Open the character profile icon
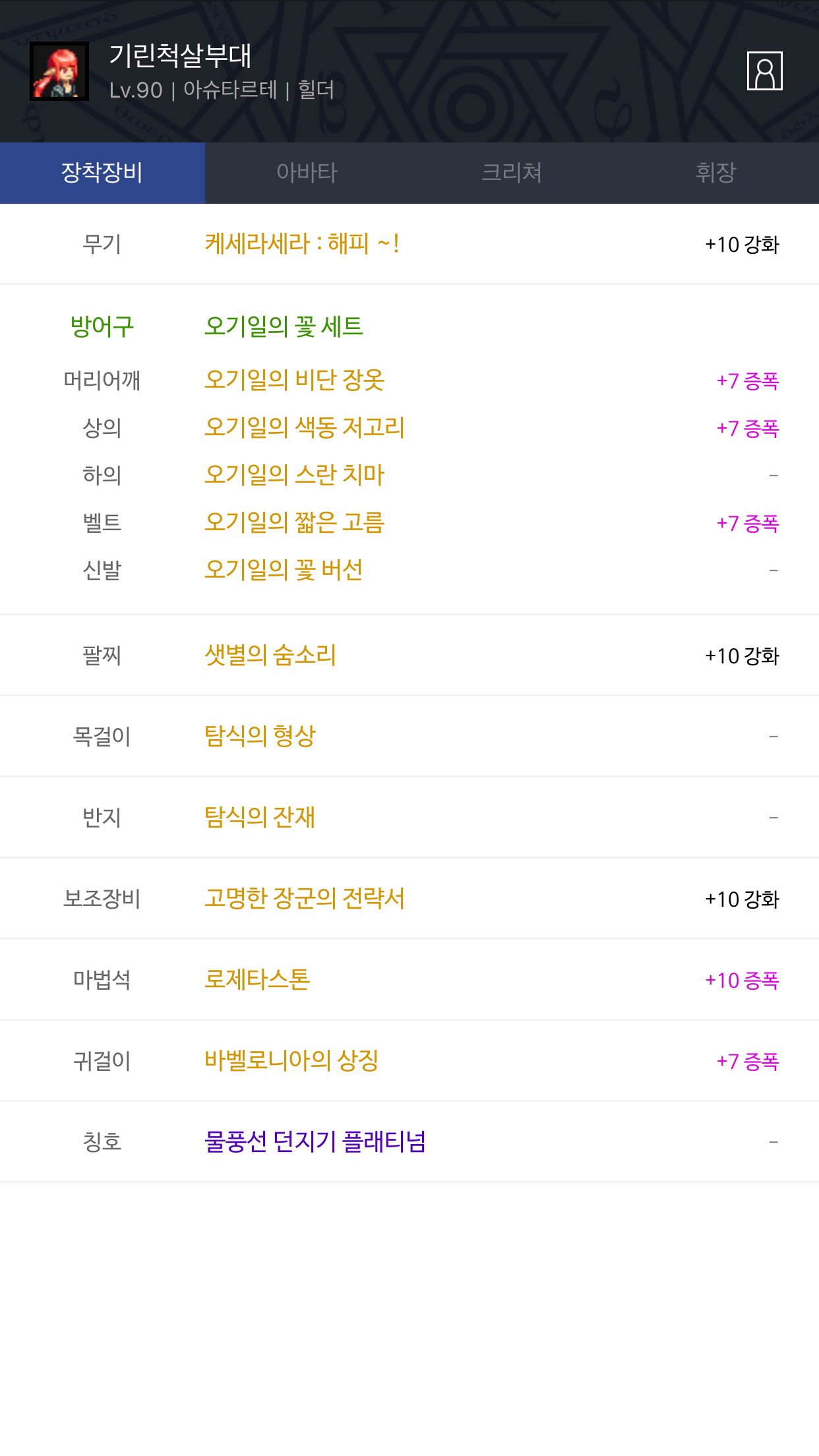 coord(764,71)
